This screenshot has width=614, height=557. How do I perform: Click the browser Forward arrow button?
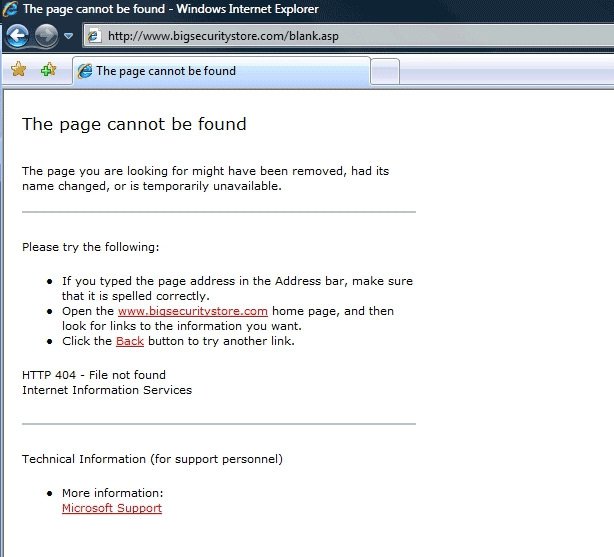(x=46, y=36)
